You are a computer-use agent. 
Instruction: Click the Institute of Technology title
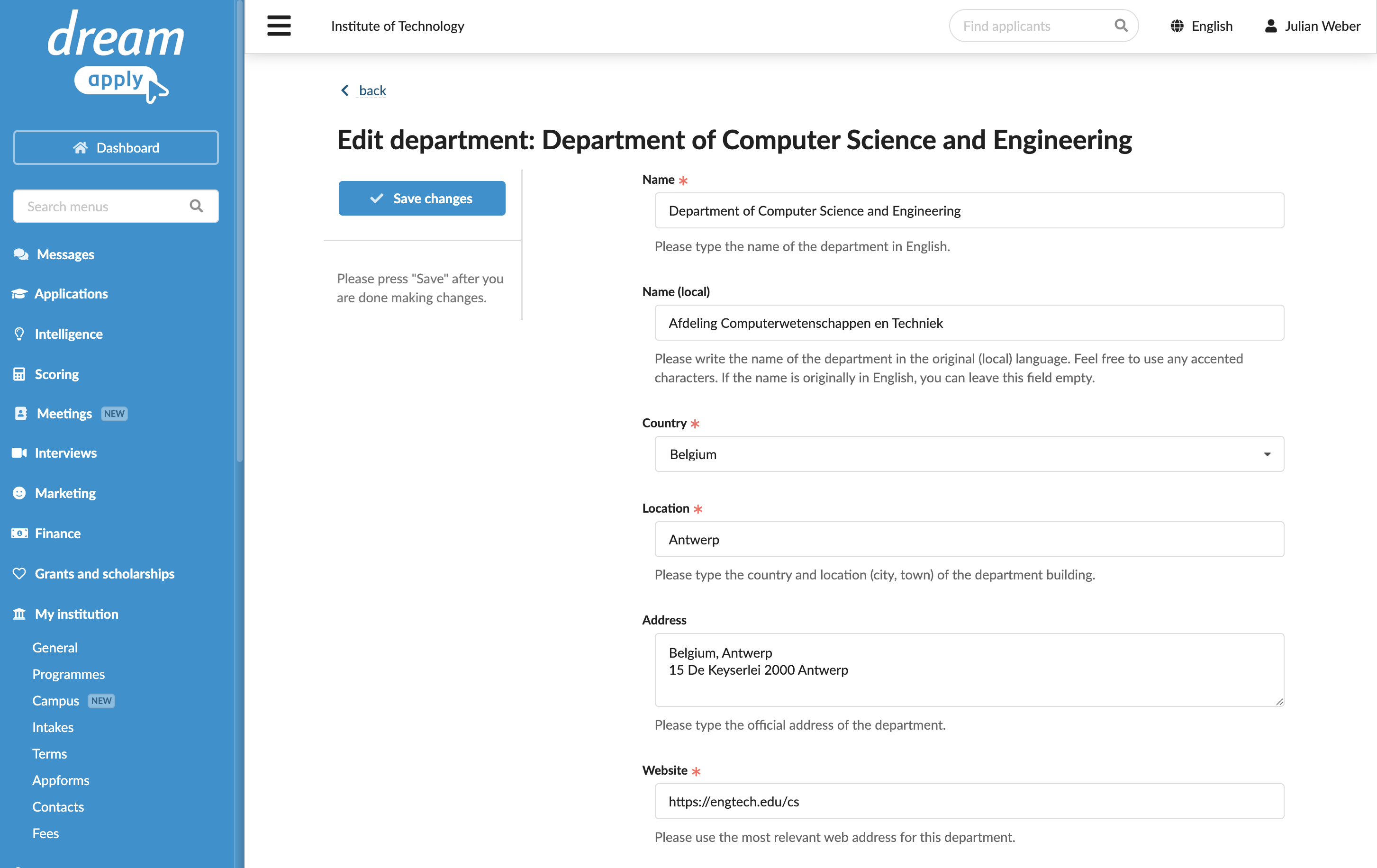[398, 26]
